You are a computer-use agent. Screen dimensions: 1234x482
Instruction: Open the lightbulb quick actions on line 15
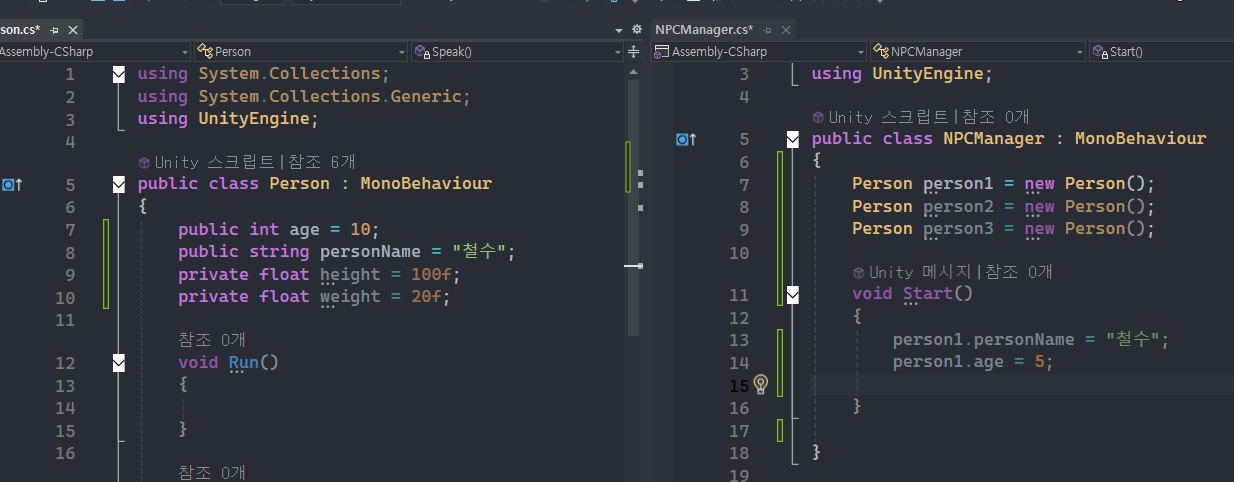[760, 384]
